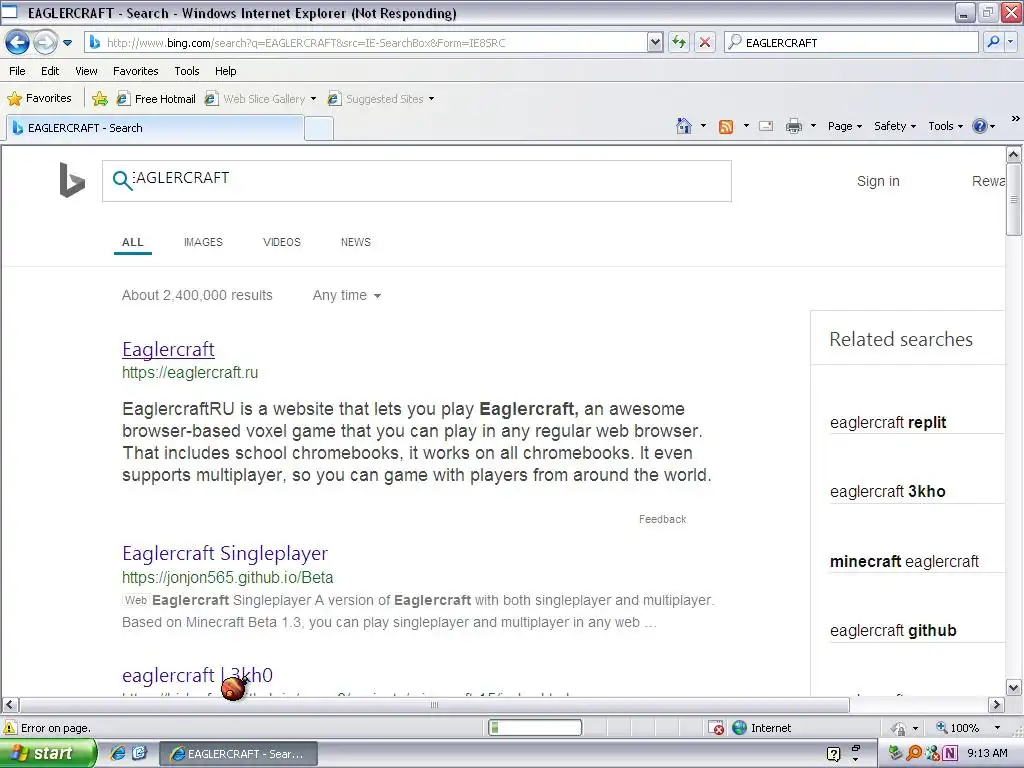Click Bing search query text field
Screen dimensions: 1024x768
[x=431, y=180]
